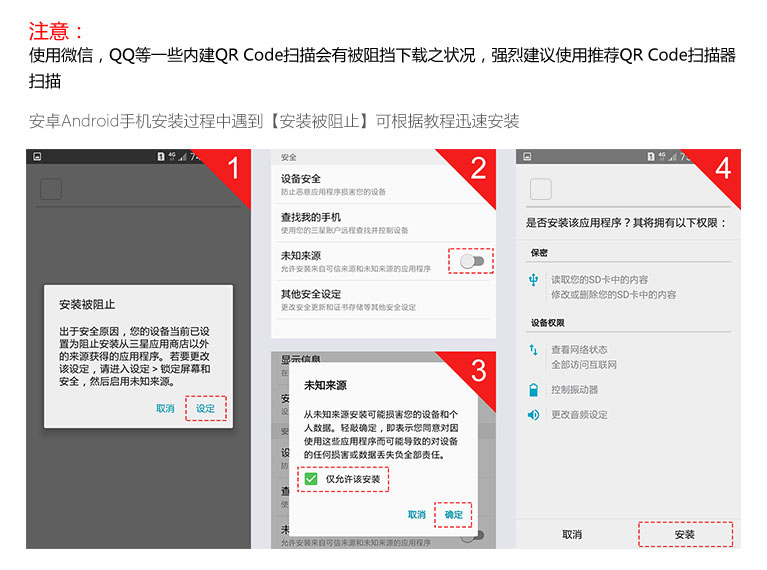Tap the 安装 button in step 4
The width and height of the screenshot is (767, 570).
point(685,535)
